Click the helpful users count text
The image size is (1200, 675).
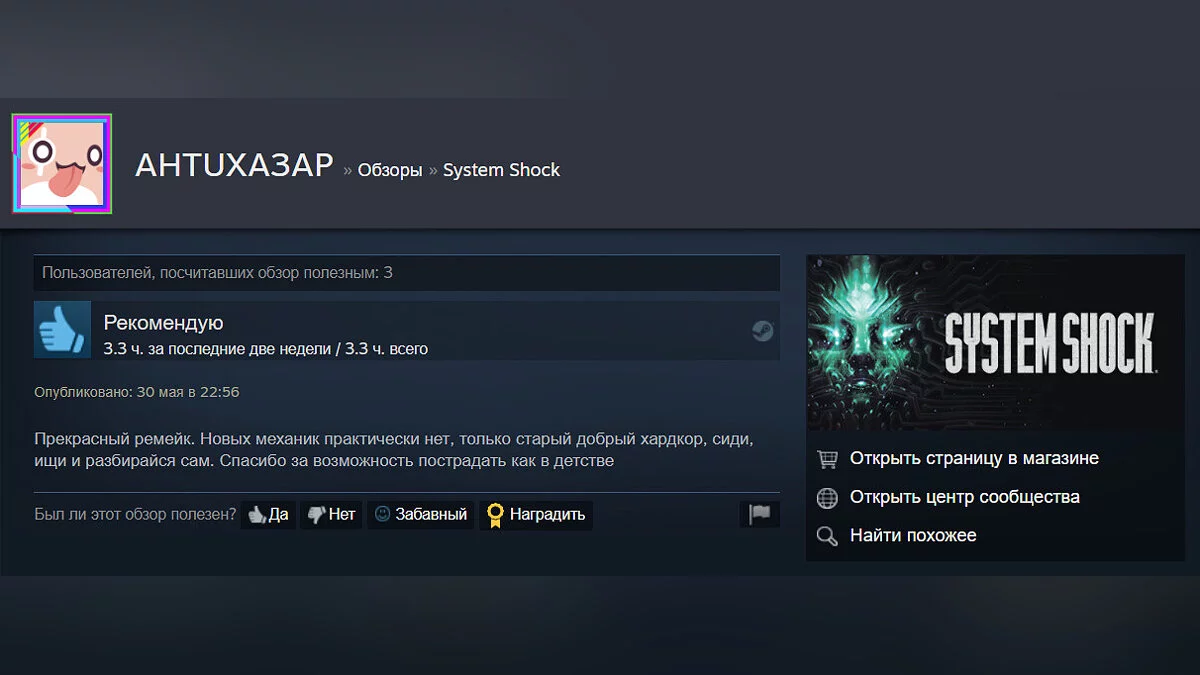(217, 272)
